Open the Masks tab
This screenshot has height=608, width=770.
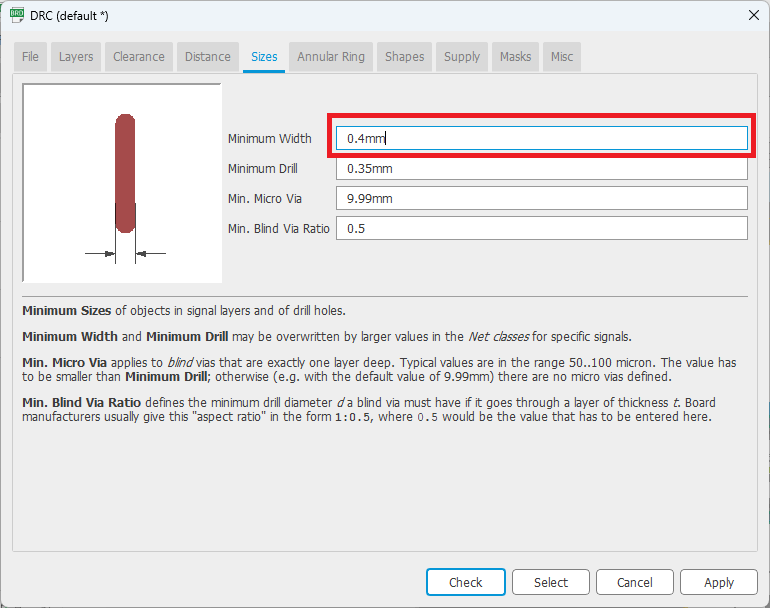tap(516, 57)
